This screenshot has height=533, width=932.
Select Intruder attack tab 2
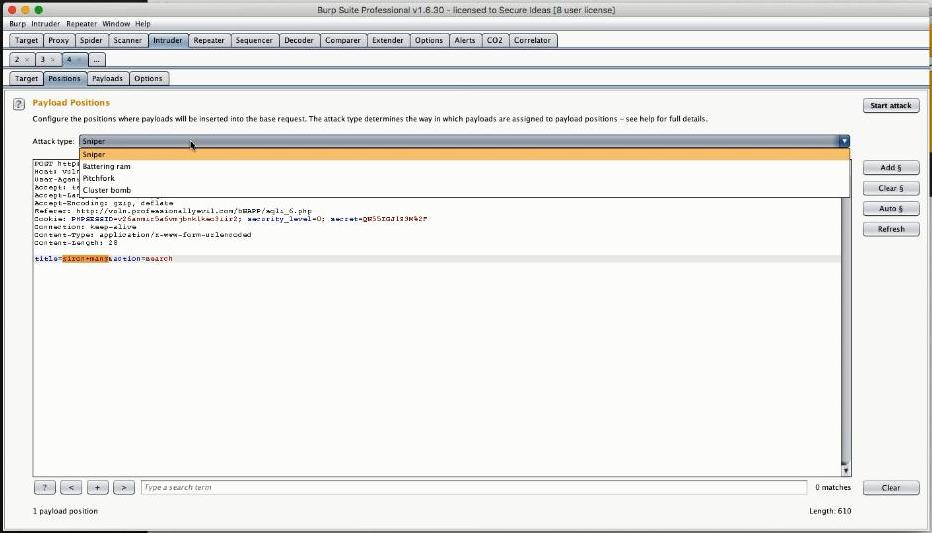[x=17, y=60]
